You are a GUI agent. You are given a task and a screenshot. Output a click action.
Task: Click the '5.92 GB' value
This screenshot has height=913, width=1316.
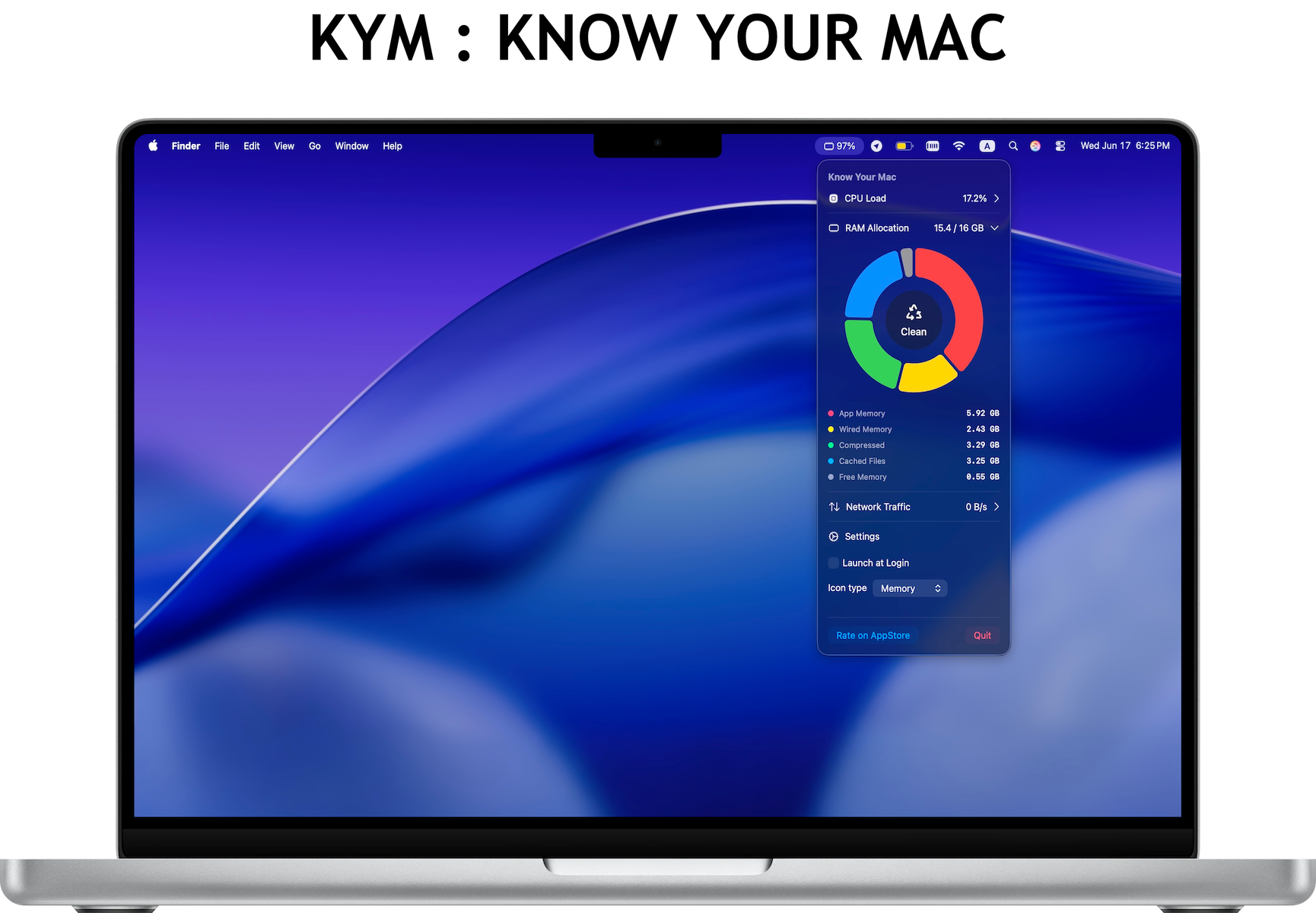coord(983,414)
